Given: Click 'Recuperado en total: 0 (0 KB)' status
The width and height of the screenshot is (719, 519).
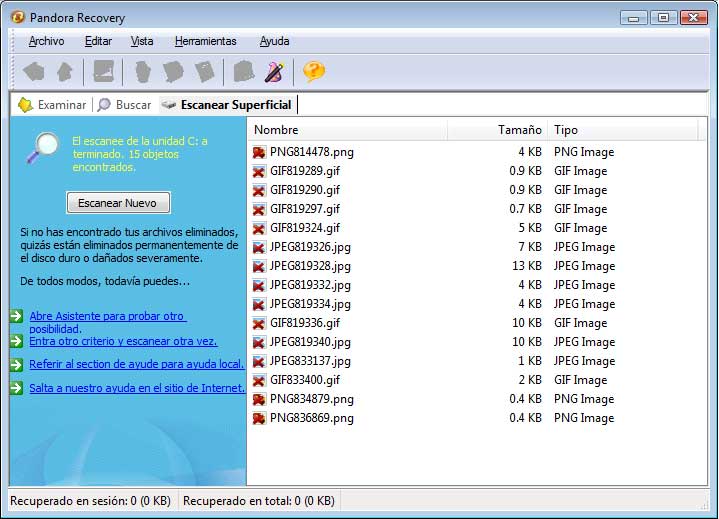Looking at the screenshot, I should point(259,501).
